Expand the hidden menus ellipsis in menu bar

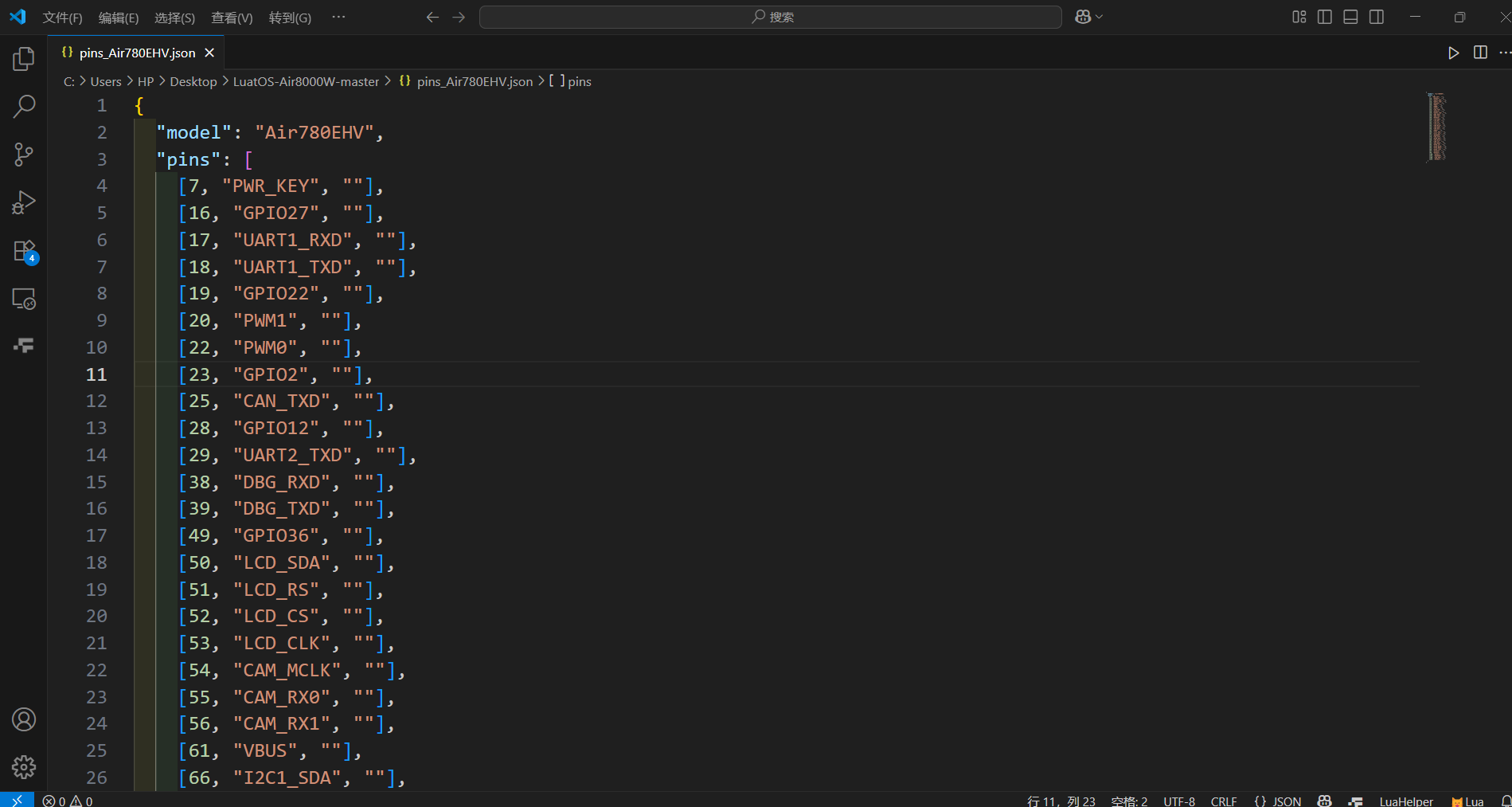click(x=338, y=17)
